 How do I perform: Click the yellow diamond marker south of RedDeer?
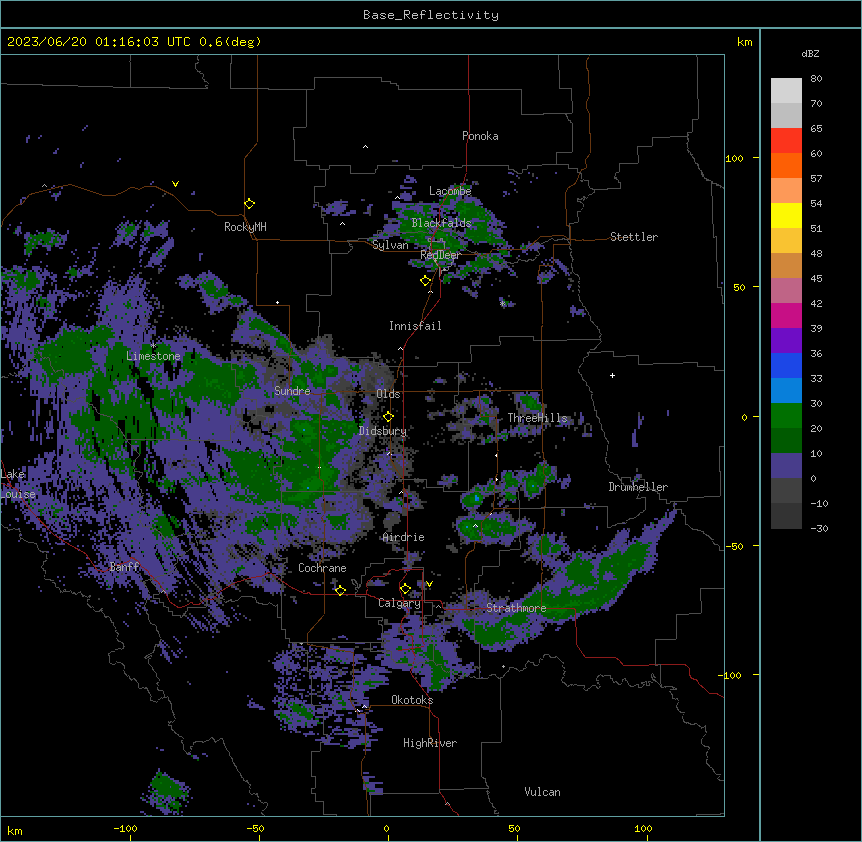(x=426, y=281)
